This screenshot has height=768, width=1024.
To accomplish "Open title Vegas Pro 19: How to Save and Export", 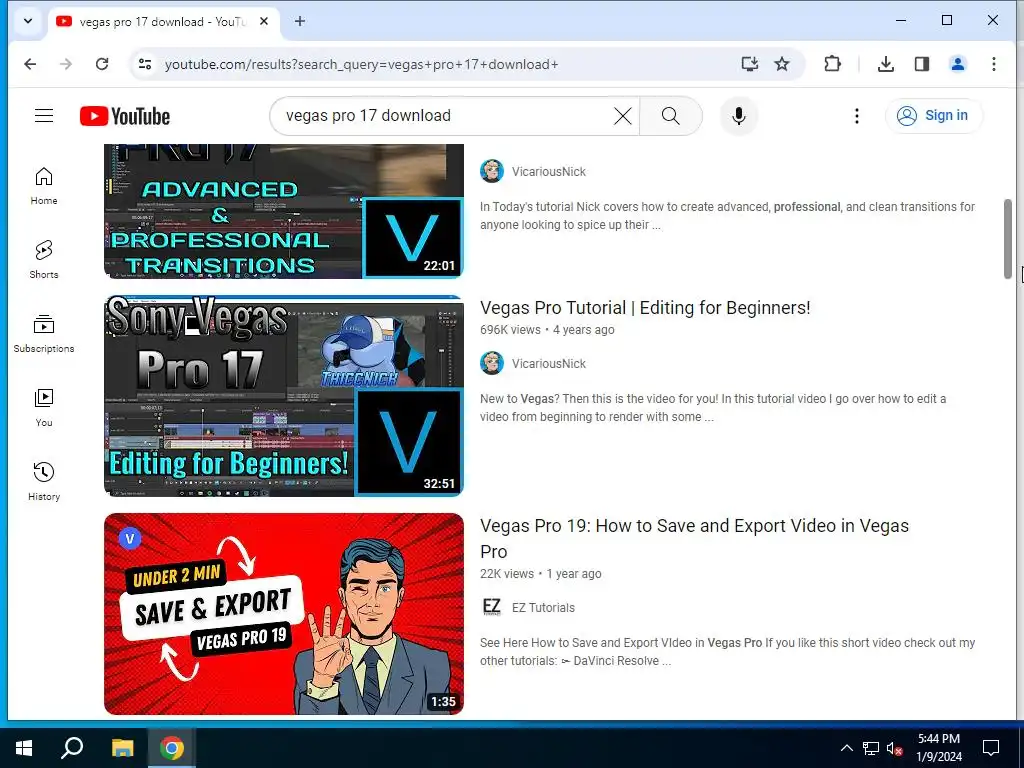I will [694, 539].
